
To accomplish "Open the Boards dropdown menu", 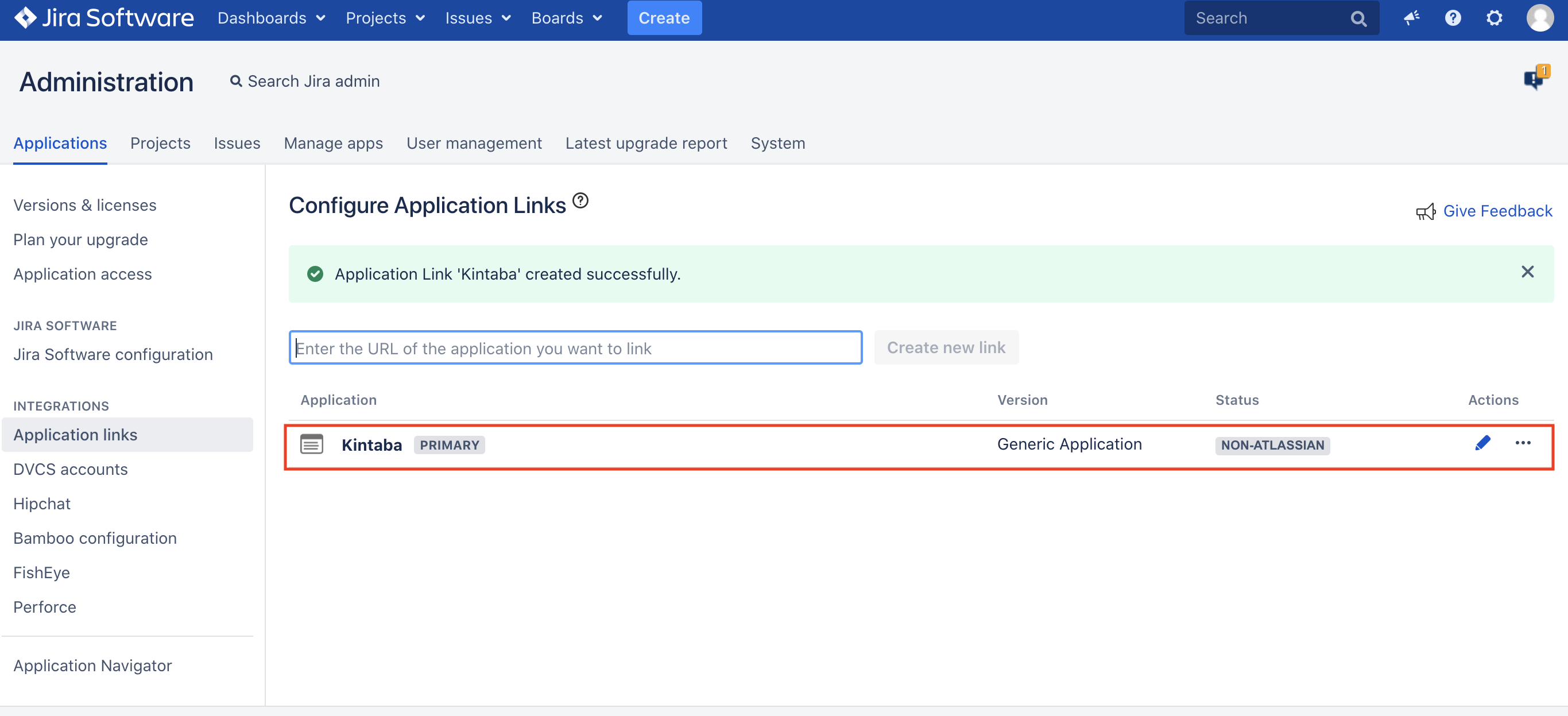I will 566,18.
